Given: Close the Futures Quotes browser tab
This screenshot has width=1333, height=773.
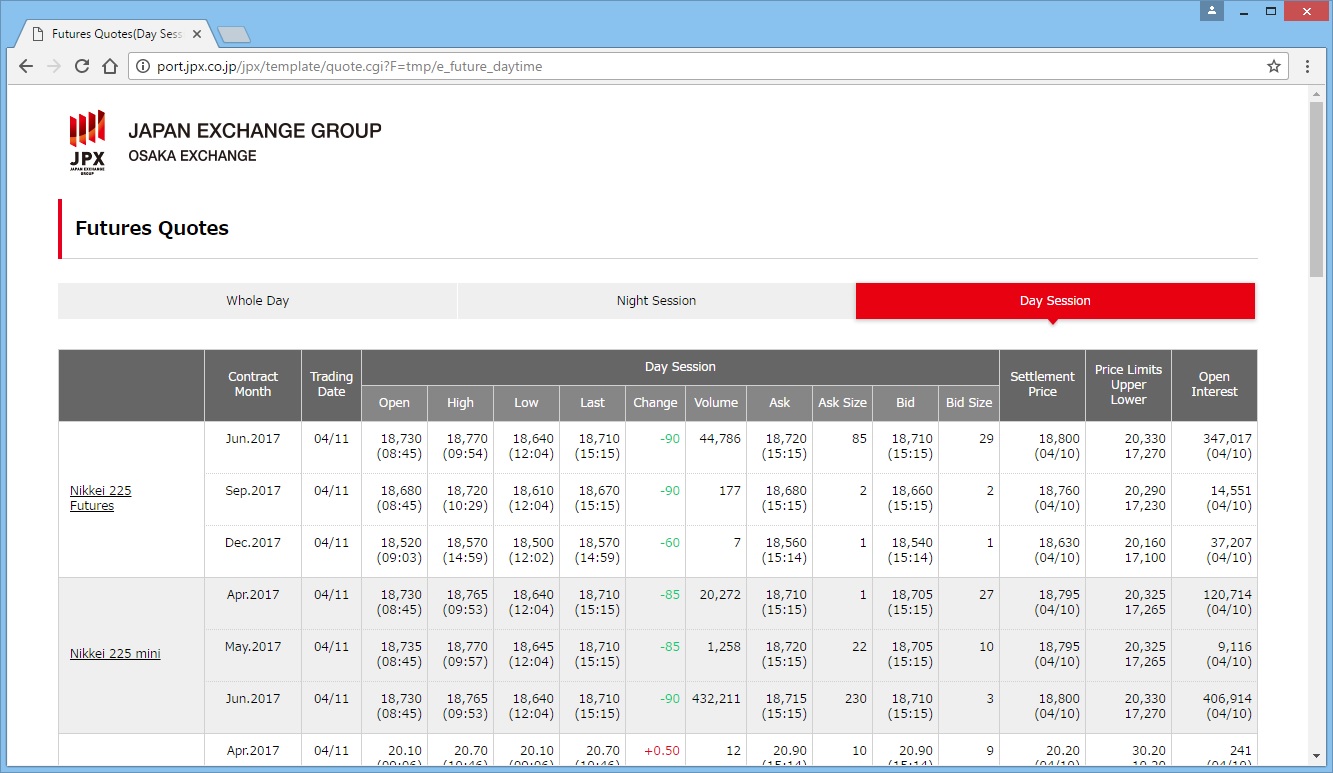Looking at the screenshot, I should pos(197,34).
